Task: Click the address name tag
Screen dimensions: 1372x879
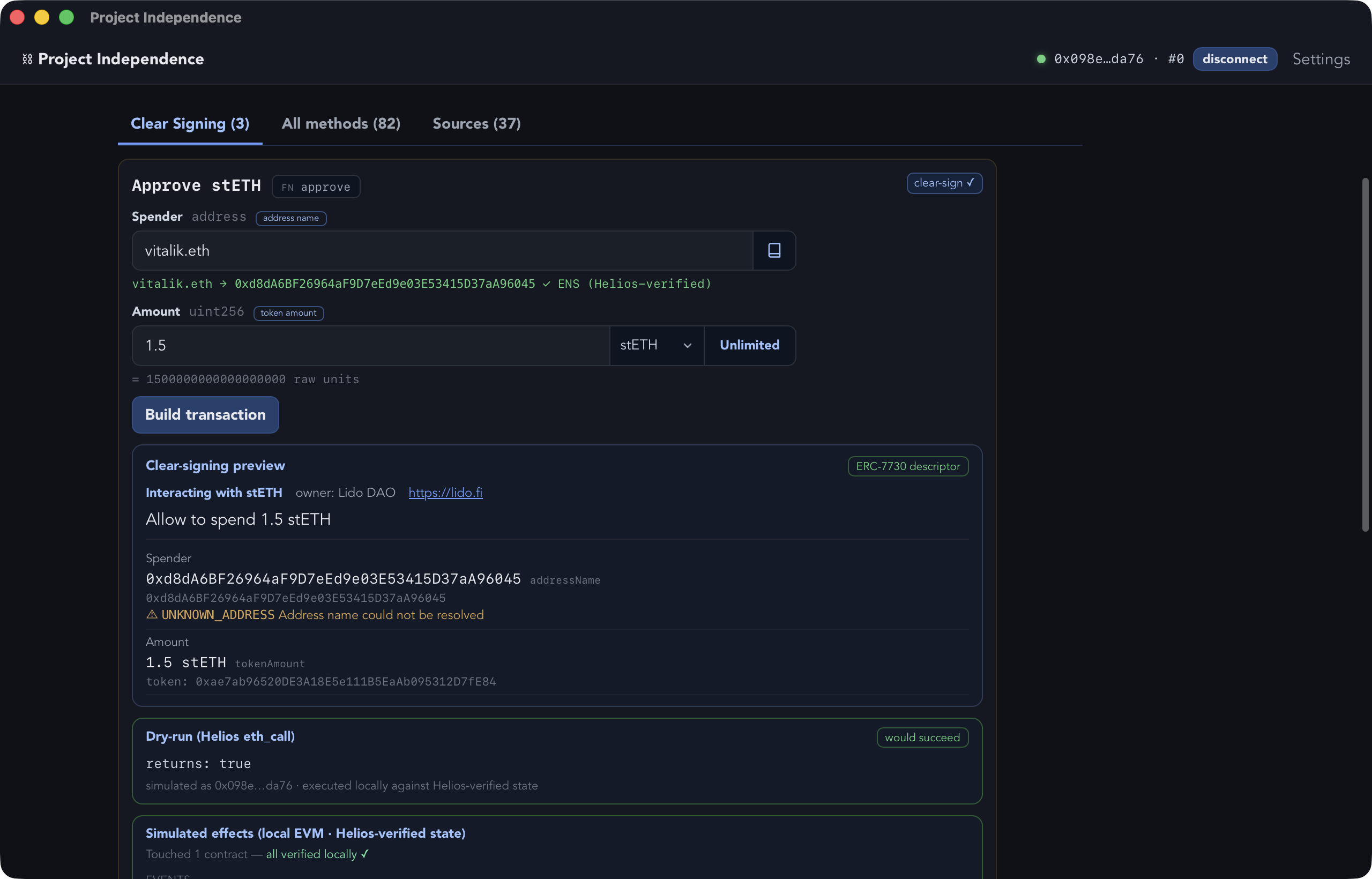Action: (291, 218)
